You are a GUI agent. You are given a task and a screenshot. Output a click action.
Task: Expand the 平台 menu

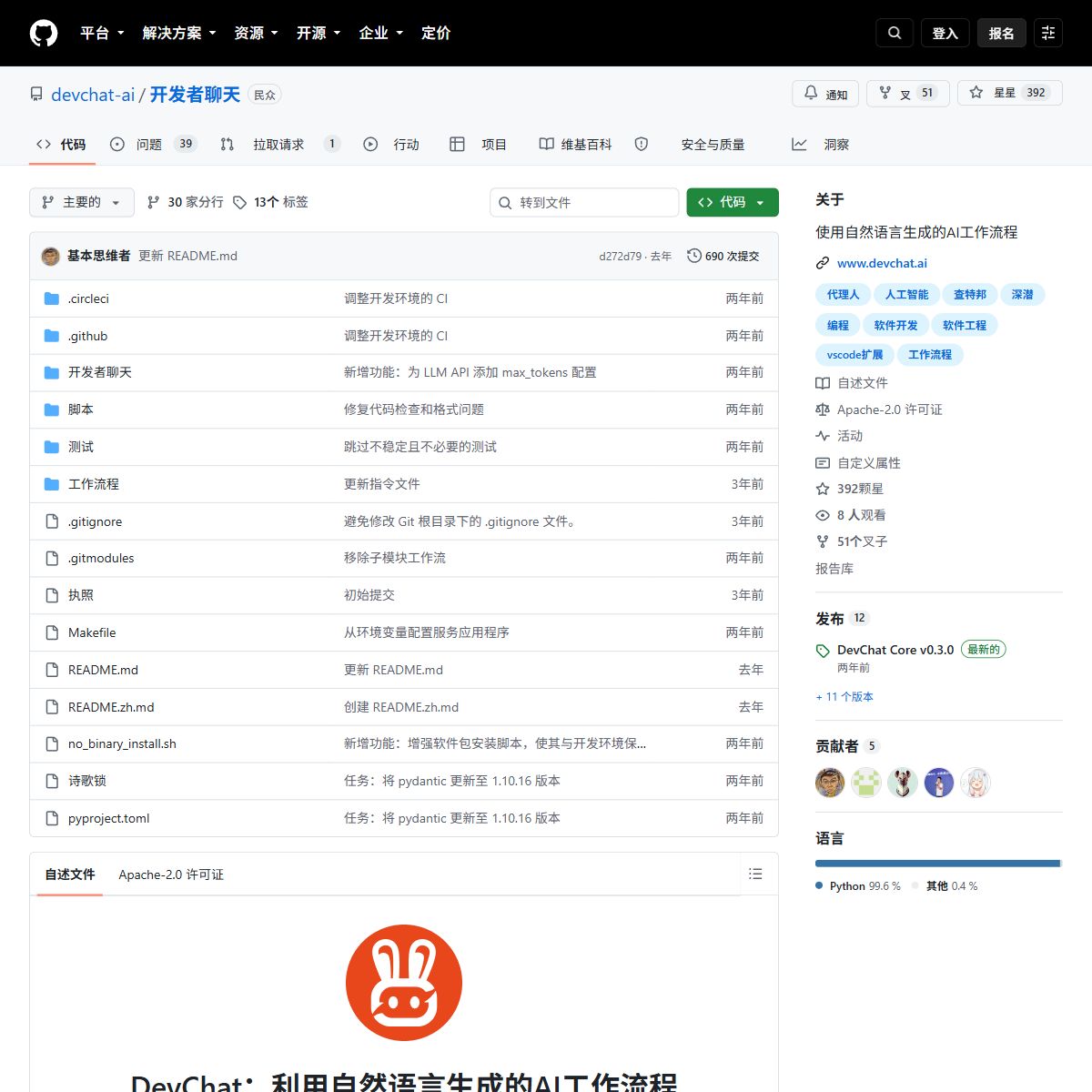[x=102, y=33]
